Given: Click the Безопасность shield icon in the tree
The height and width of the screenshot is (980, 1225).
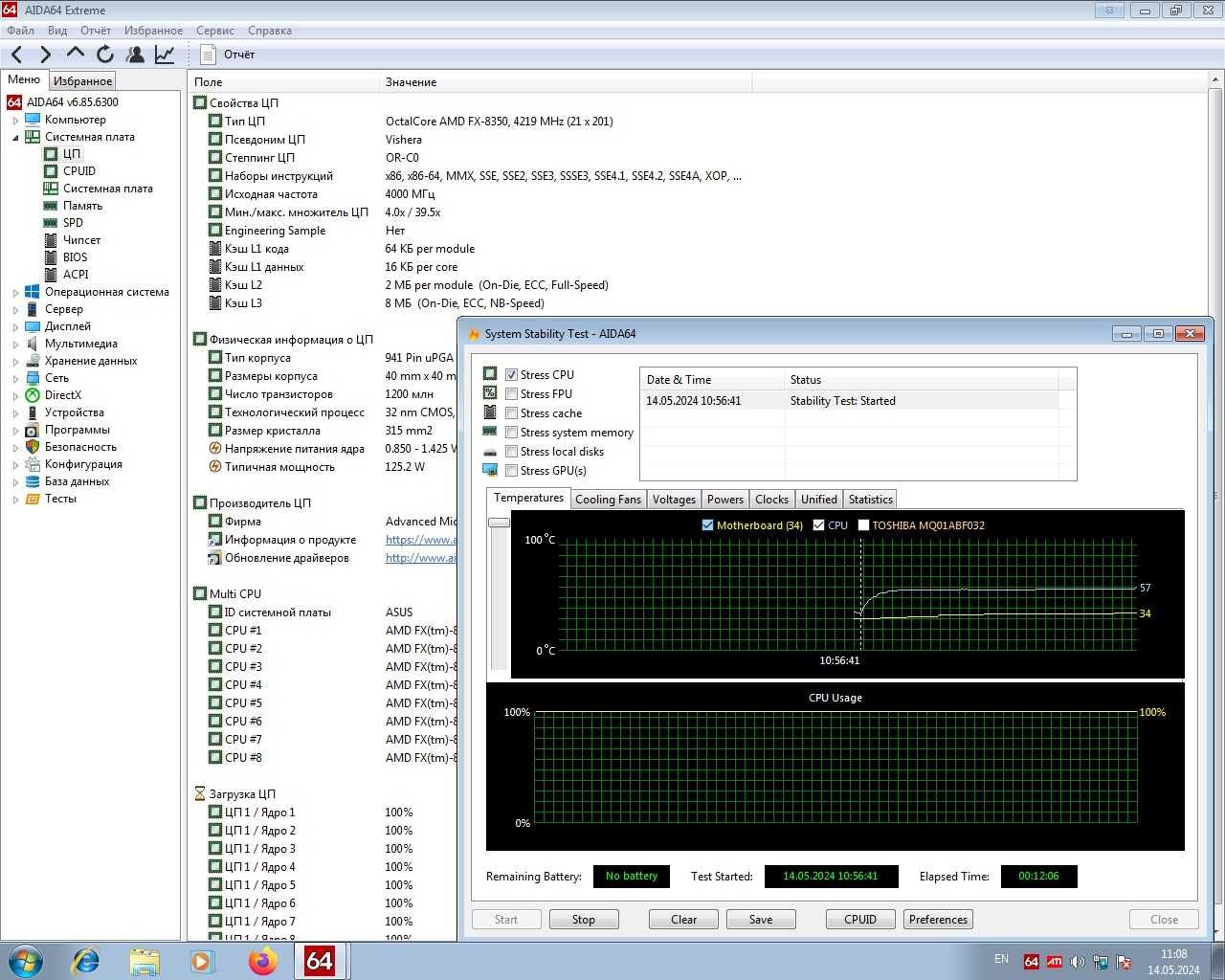Looking at the screenshot, I should (x=33, y=447).
